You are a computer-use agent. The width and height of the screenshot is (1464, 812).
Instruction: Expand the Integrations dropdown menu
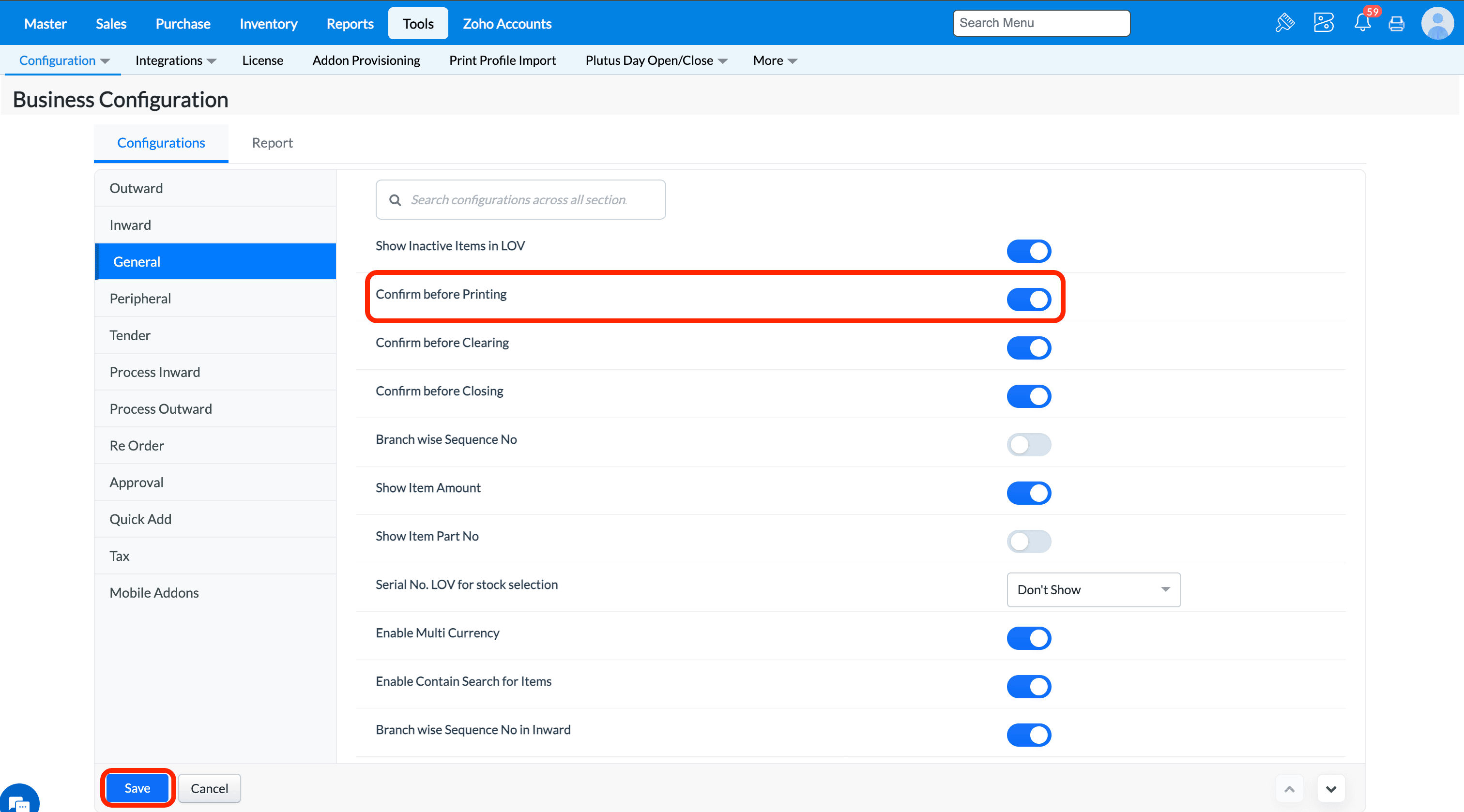click(175, 60)
